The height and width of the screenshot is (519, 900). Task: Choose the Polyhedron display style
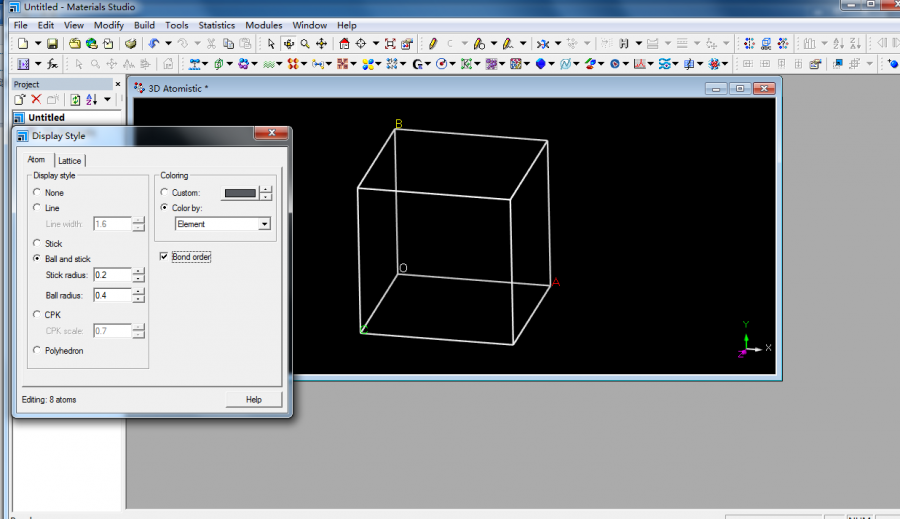pyautogui.click(x=38, y=350)
